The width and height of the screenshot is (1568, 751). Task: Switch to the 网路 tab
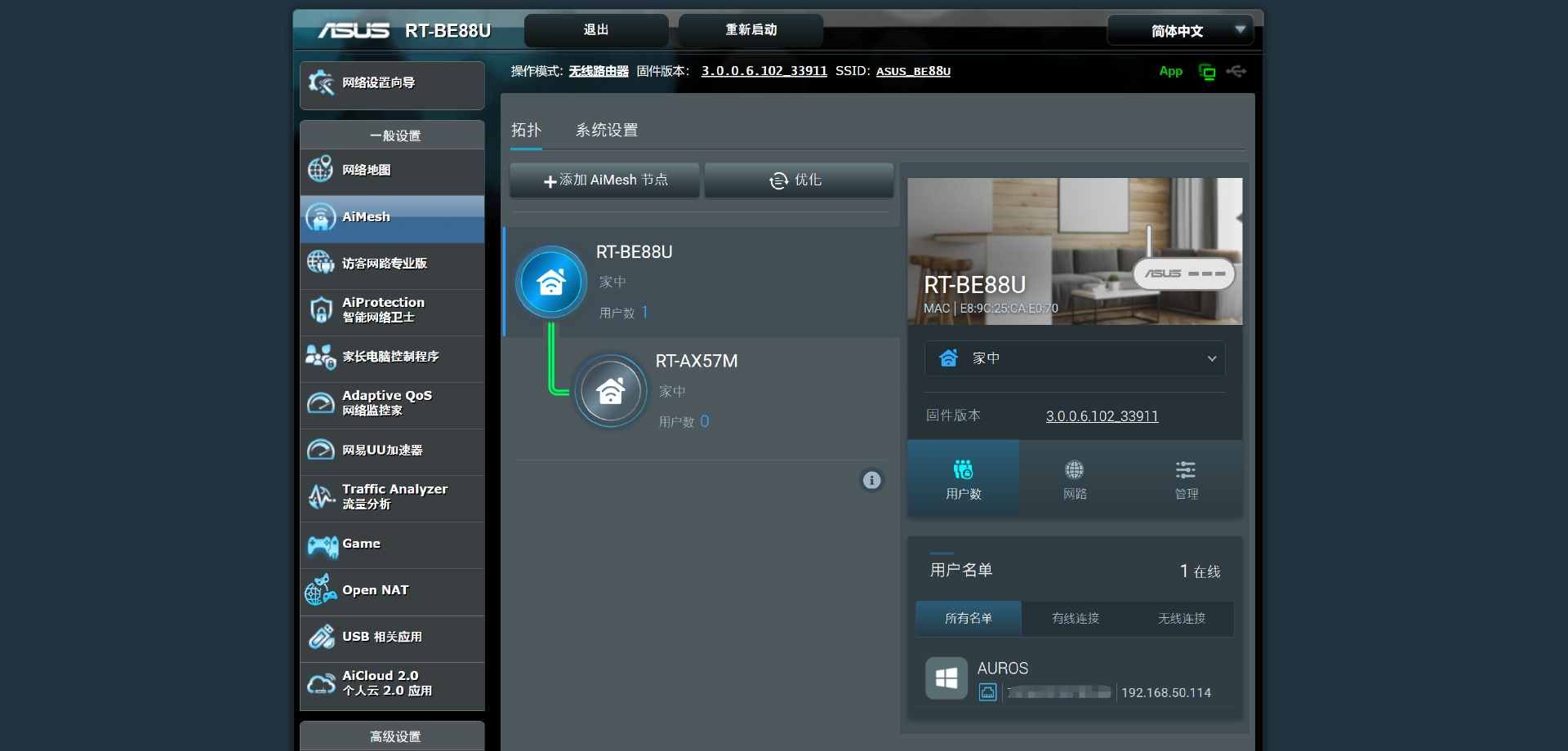tap(1074, 479)
